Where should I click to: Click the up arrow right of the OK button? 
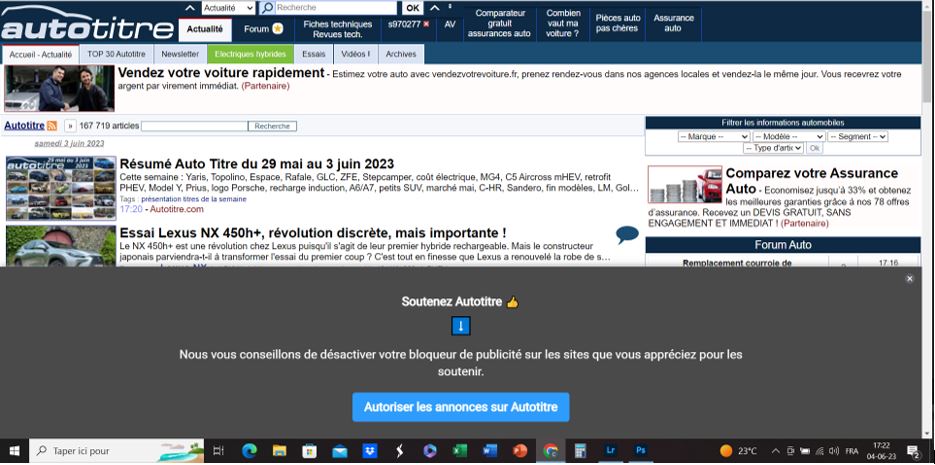point(435,8)
